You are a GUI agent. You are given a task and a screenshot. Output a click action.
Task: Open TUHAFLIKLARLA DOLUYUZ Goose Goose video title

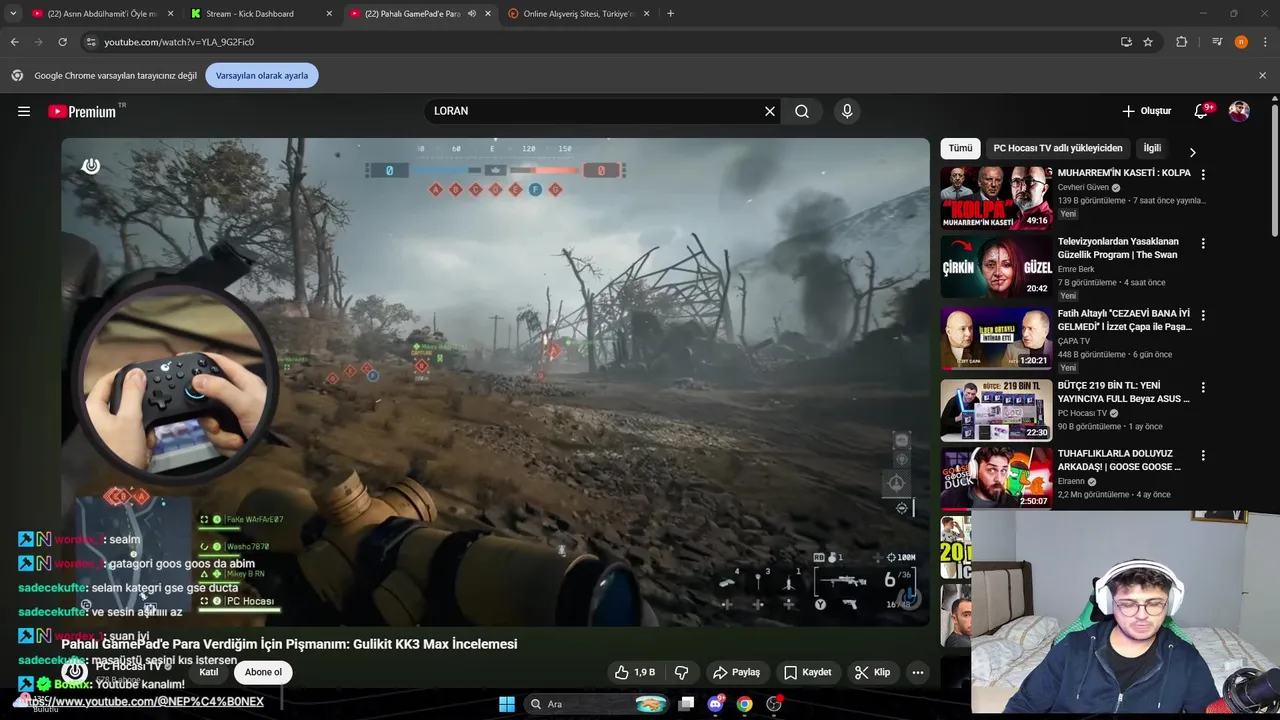(1120, 460)
